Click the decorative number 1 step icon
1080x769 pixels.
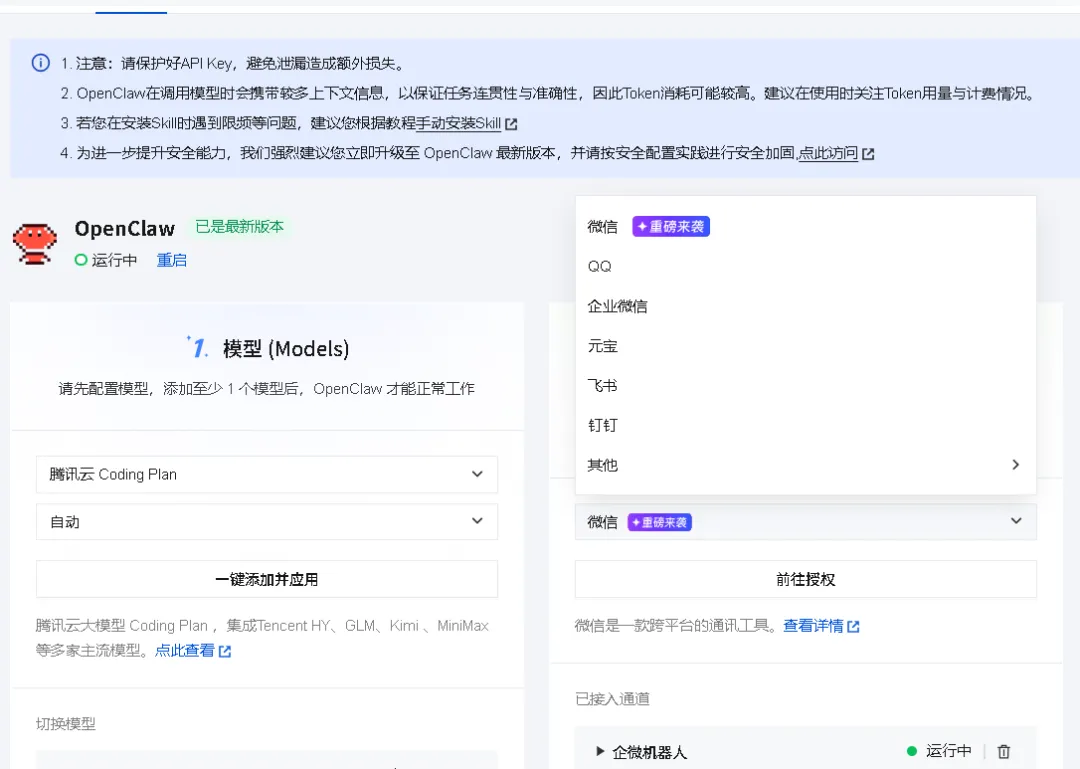point(198,347)
